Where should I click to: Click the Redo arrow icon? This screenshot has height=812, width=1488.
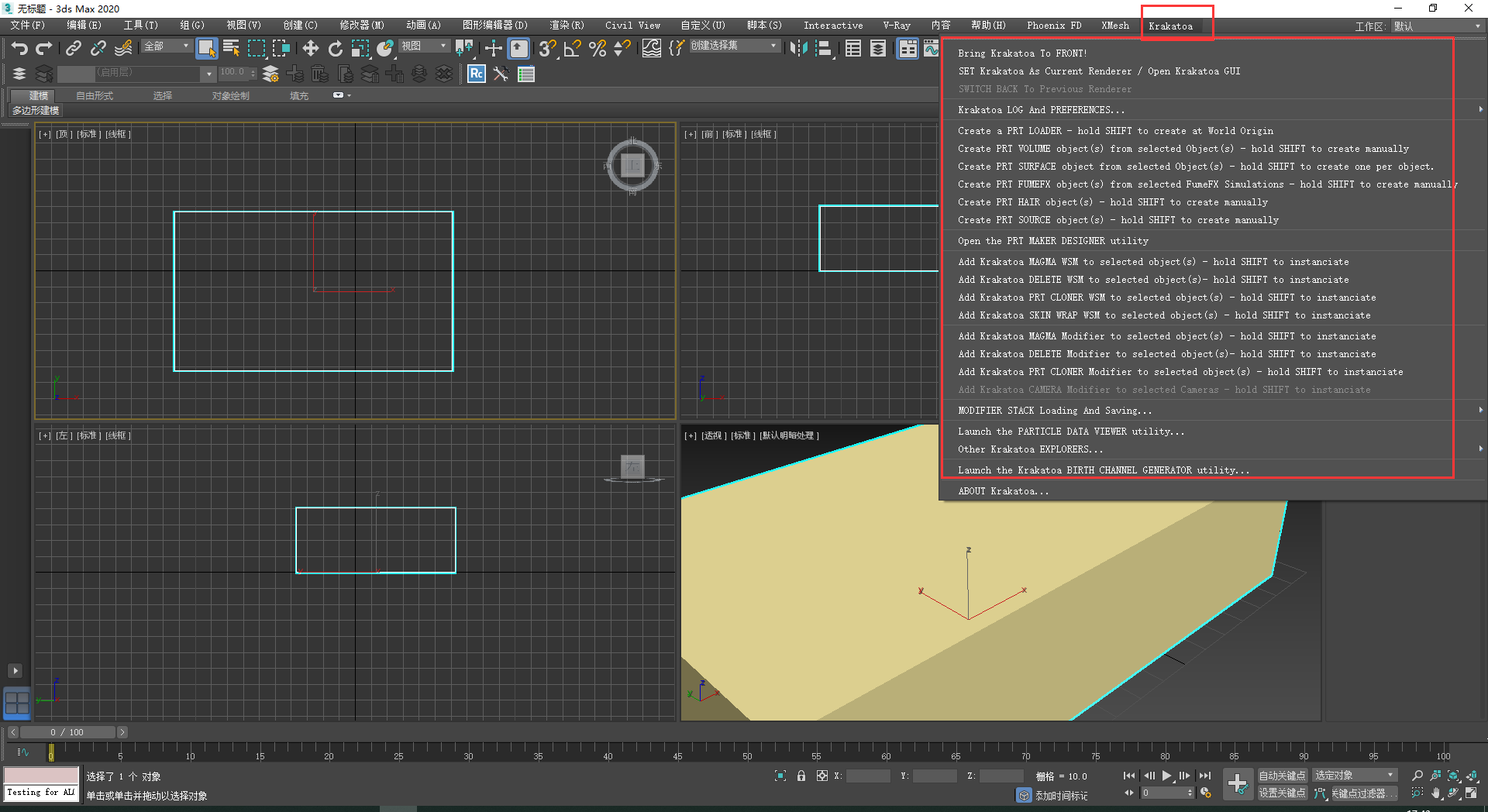pyautogui.click(x=44, y=48)
